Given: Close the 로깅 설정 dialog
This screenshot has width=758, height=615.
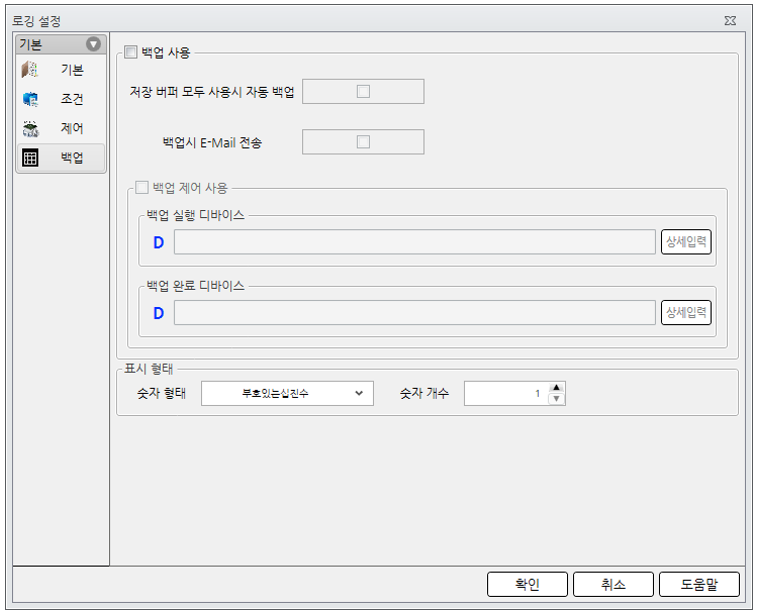Looking at the screenshot, I should click(730, 21).
